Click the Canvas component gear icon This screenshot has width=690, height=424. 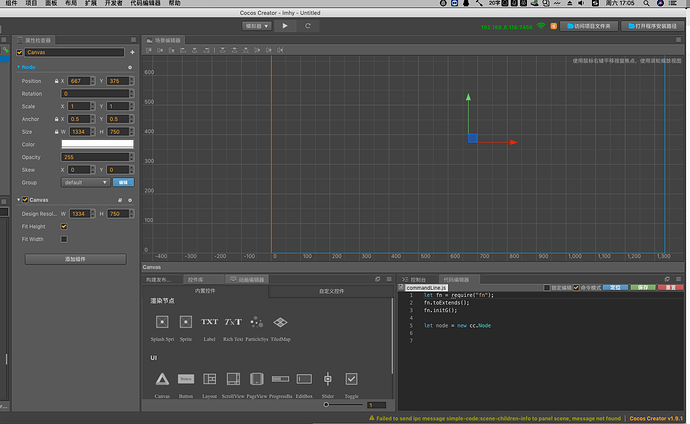pyautogui.click(x=132, y=200)
